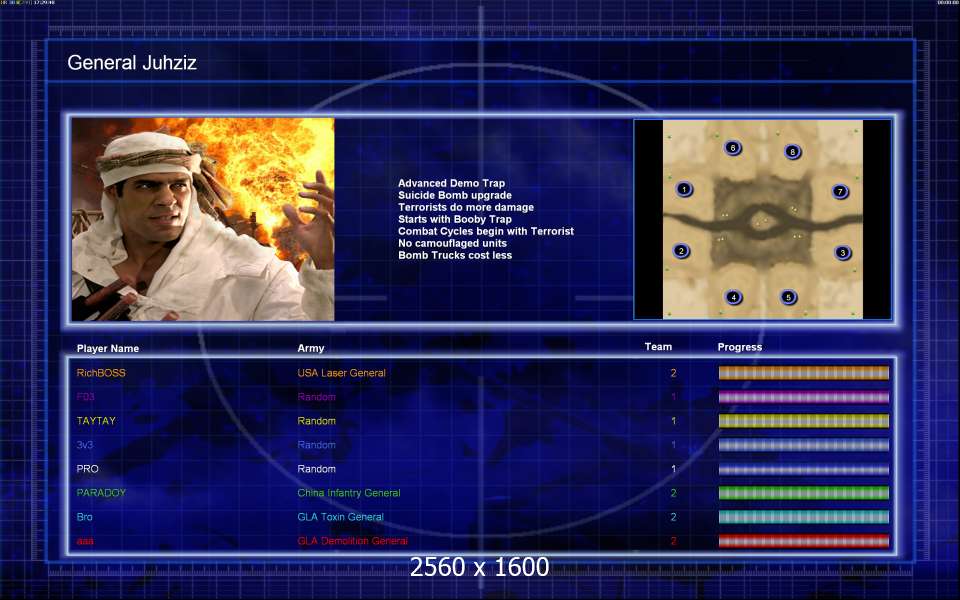Click the Progress column header
The height and width of the screenshot is (600, 960).
(740, 347)
